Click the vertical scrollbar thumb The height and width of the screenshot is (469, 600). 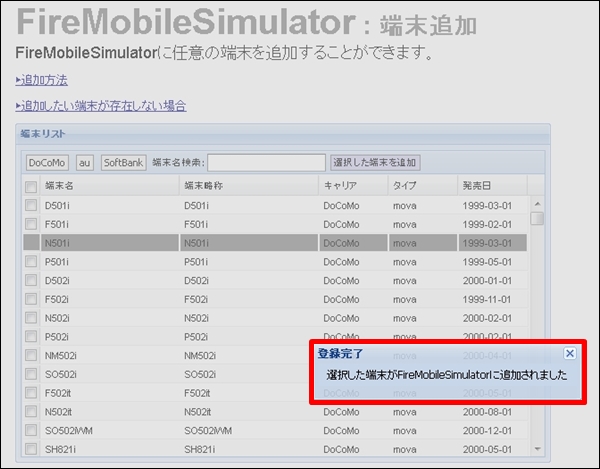point(537,218)
